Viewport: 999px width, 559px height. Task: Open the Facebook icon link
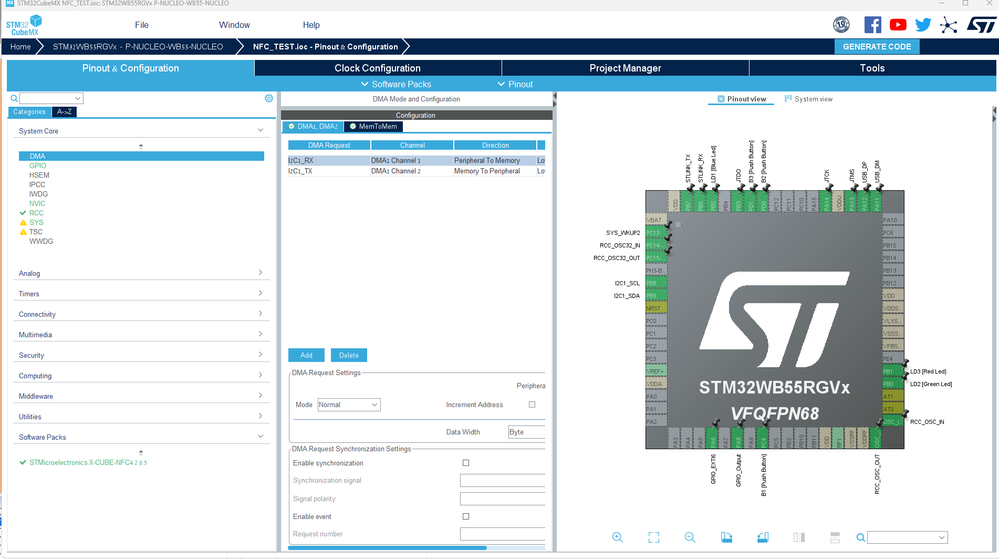[872, 25]
